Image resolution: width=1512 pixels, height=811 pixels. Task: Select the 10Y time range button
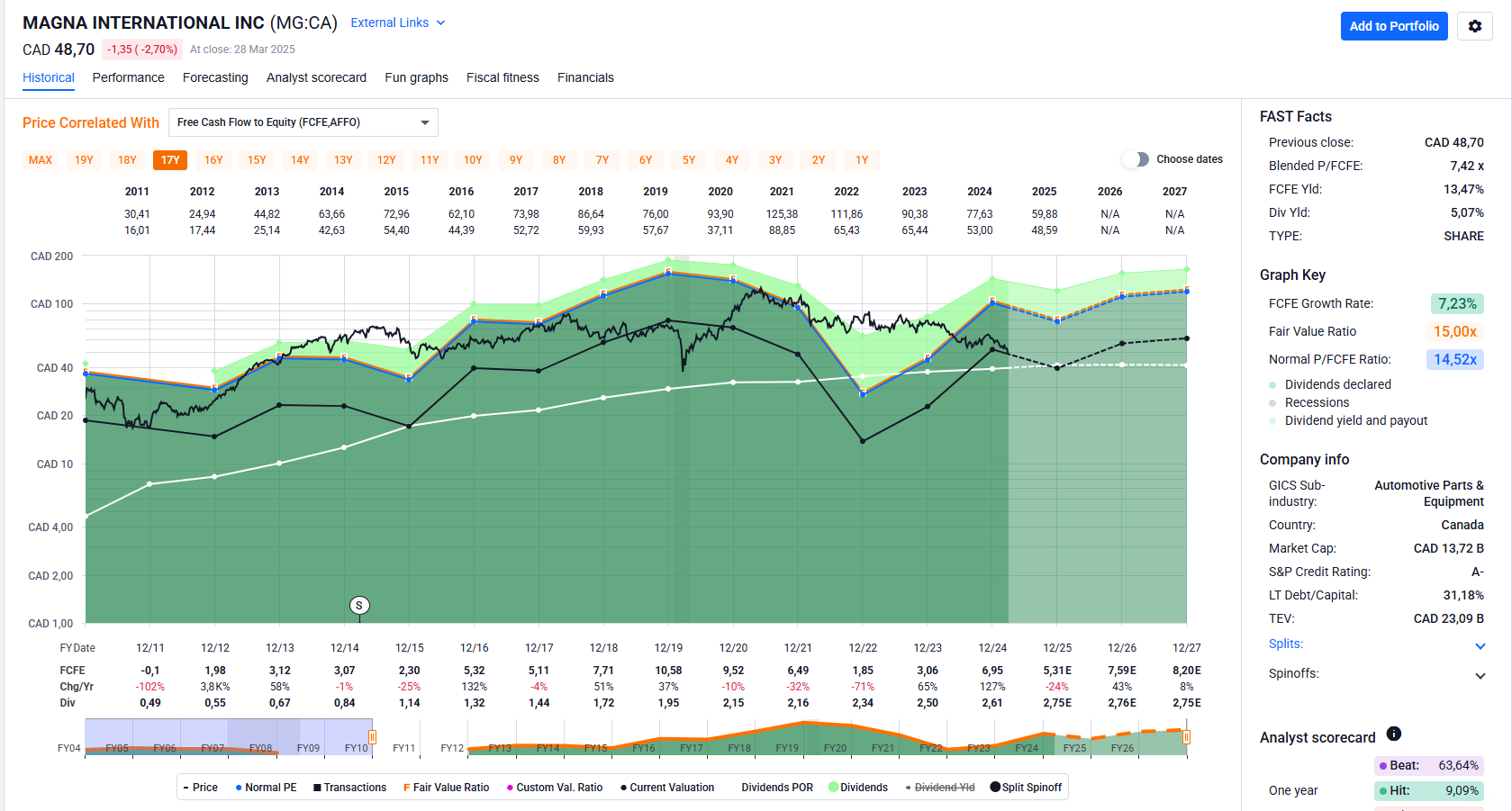[473, 160]
